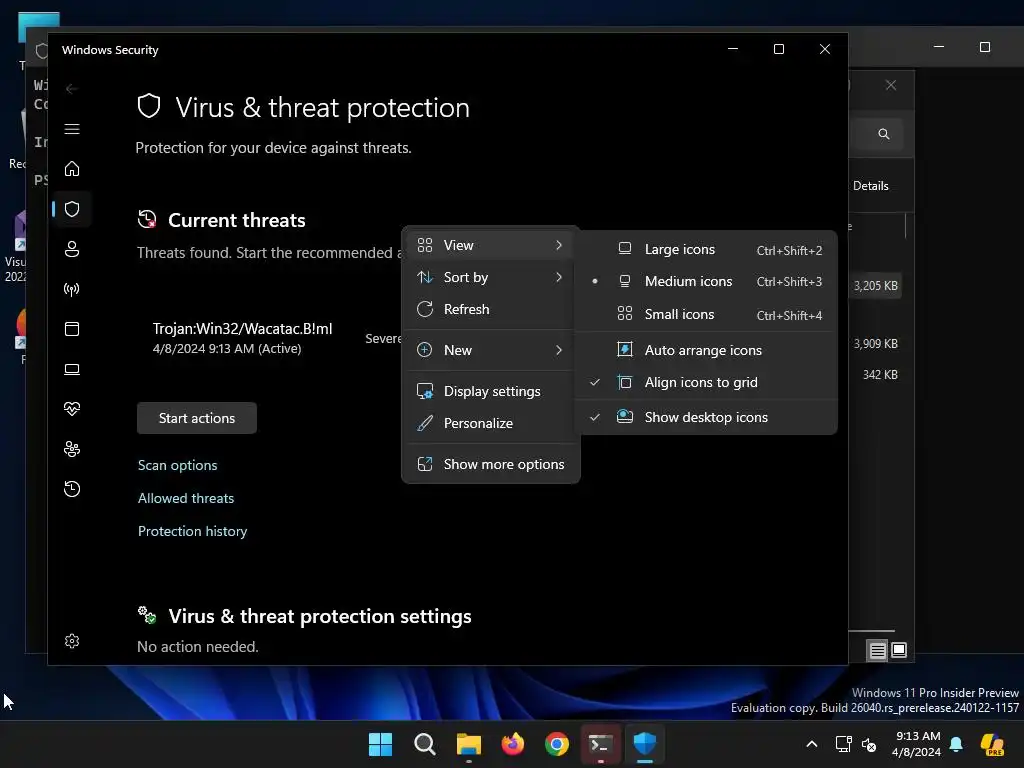Open the Copilot preview icon in taskbar
The height and width of the screenshot is (768, 1024).
[x=992, y=744]
